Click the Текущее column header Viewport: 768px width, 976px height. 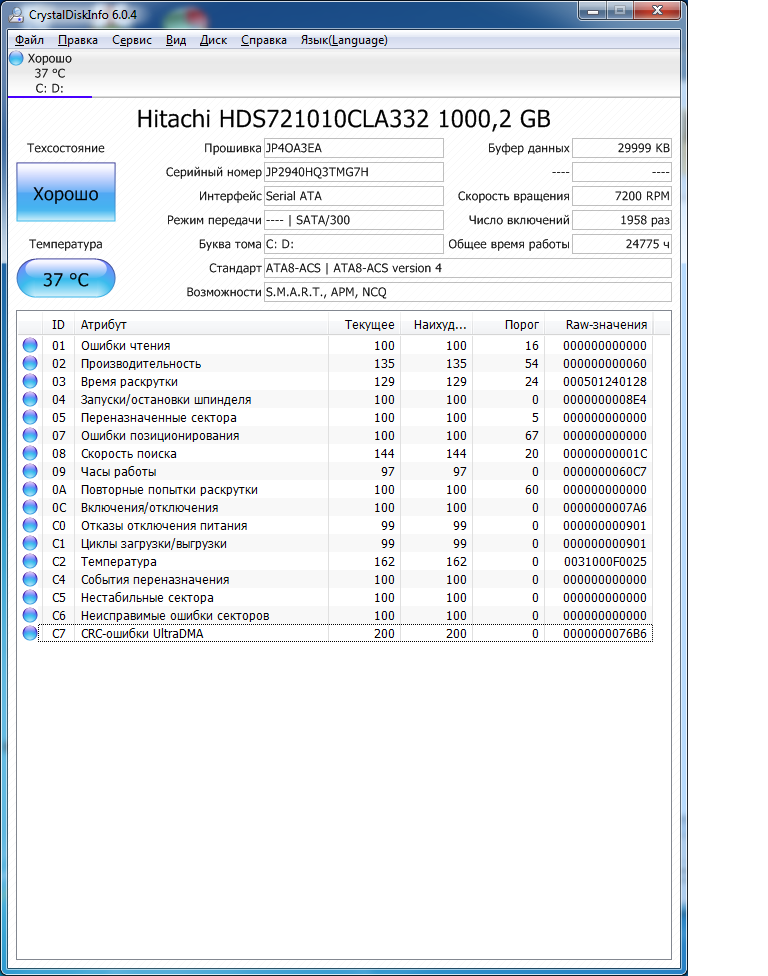point(364,324)
